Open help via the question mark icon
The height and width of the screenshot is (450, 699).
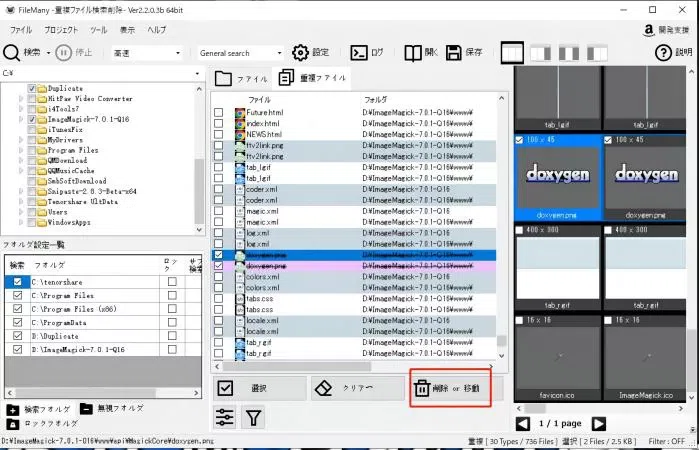(663, 53)
